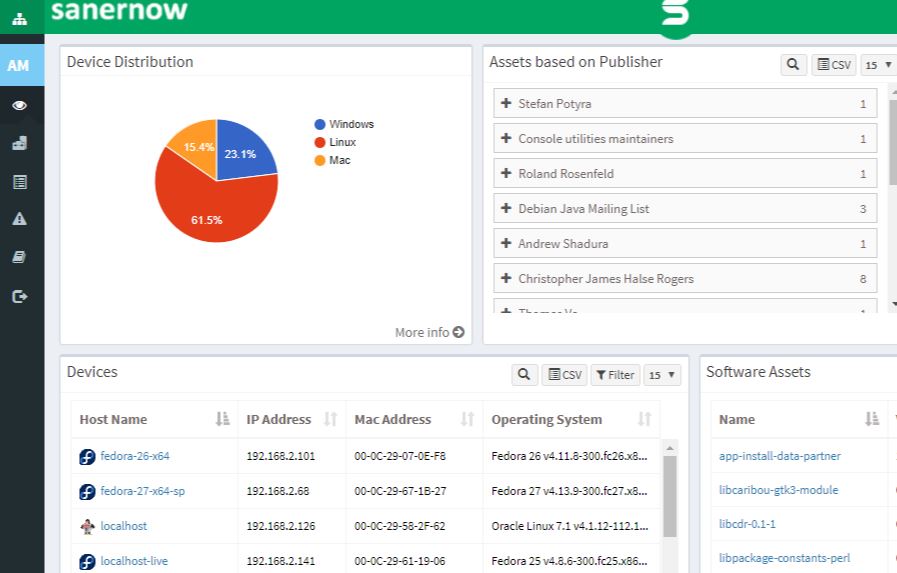Click Fedora icon beside localhost-live
The image size is (897, 573).
pyautogui.click(x=87, y=562)
